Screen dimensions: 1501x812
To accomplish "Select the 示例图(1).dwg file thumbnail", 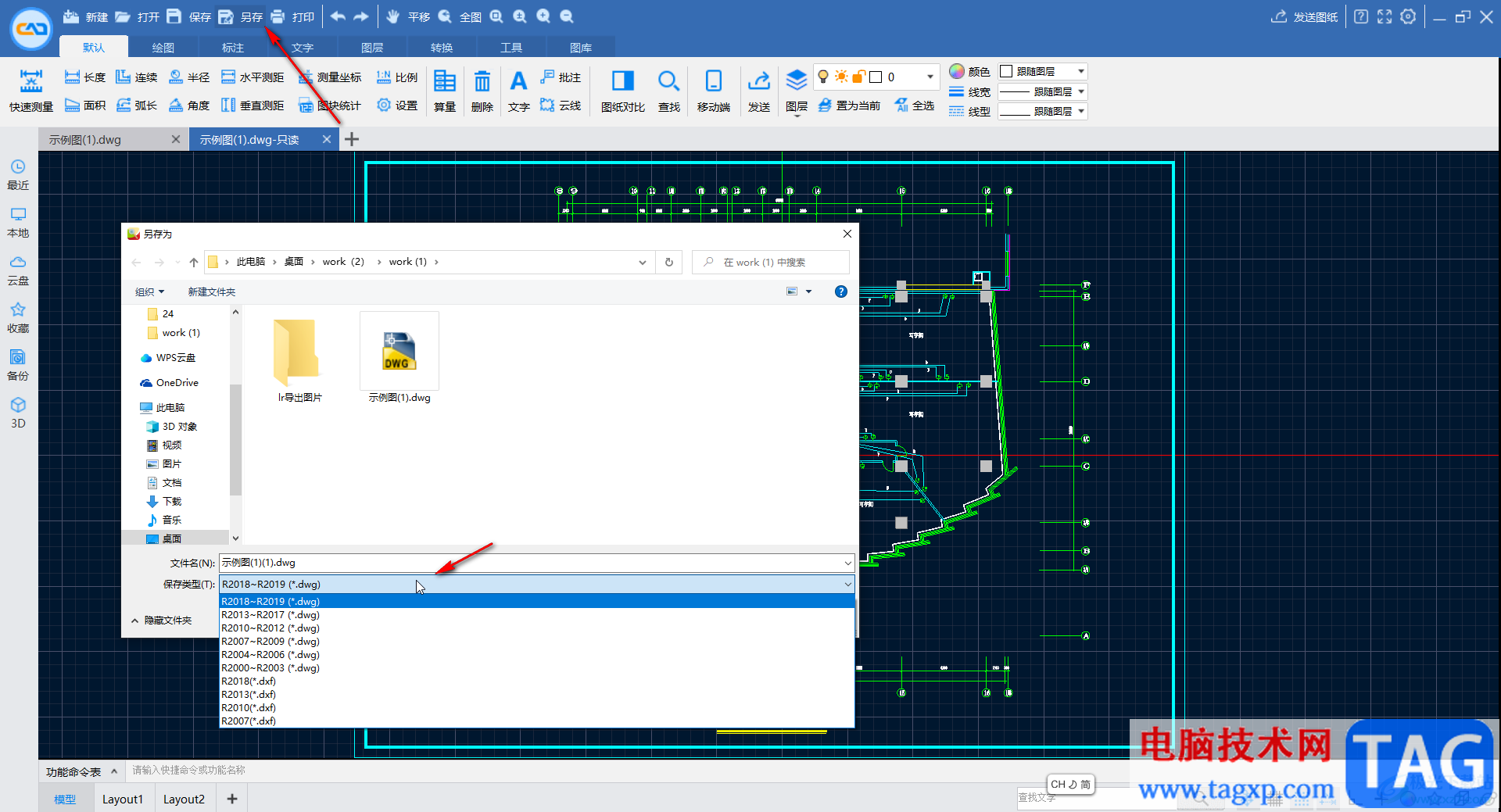I will 399,358.
